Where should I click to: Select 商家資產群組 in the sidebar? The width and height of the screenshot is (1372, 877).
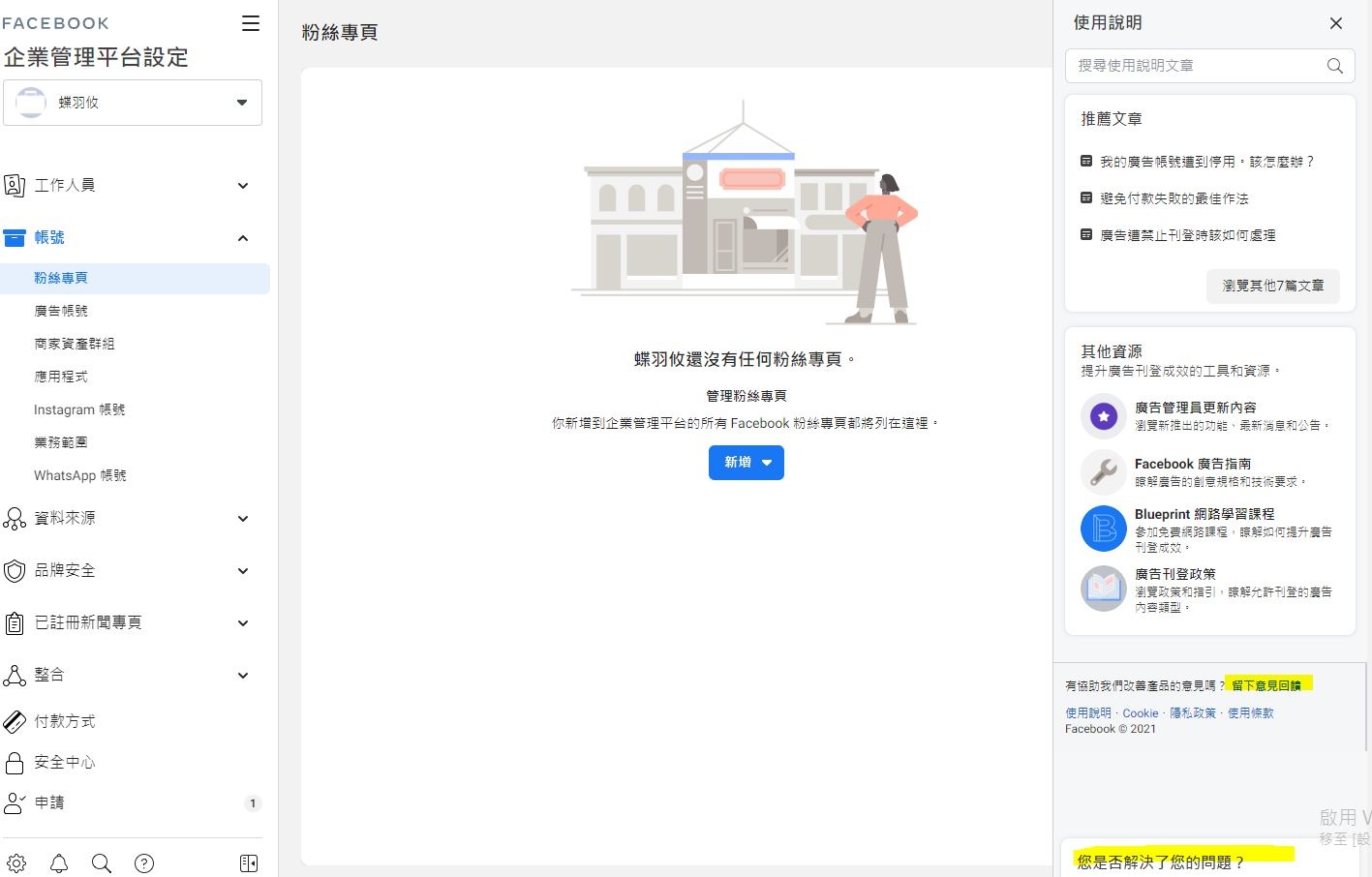pyautogui.click(x=75, y=344)
